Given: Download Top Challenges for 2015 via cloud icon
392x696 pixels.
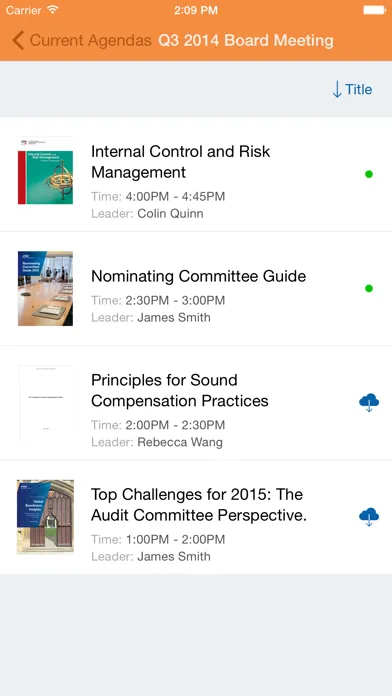Looking at the screenshot, I should click(x=369, y=517).
